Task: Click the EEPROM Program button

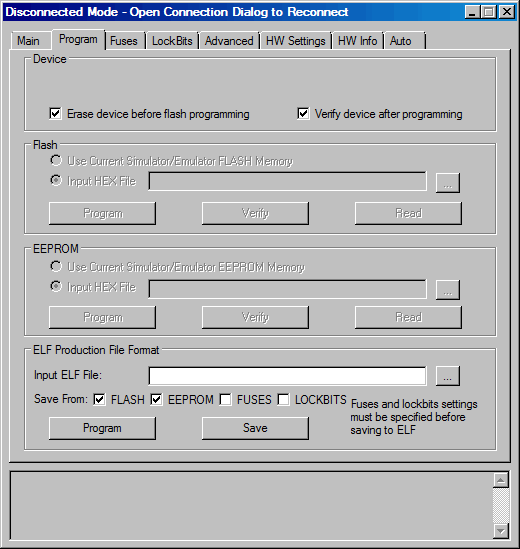Action: click(x=103, y=317)
